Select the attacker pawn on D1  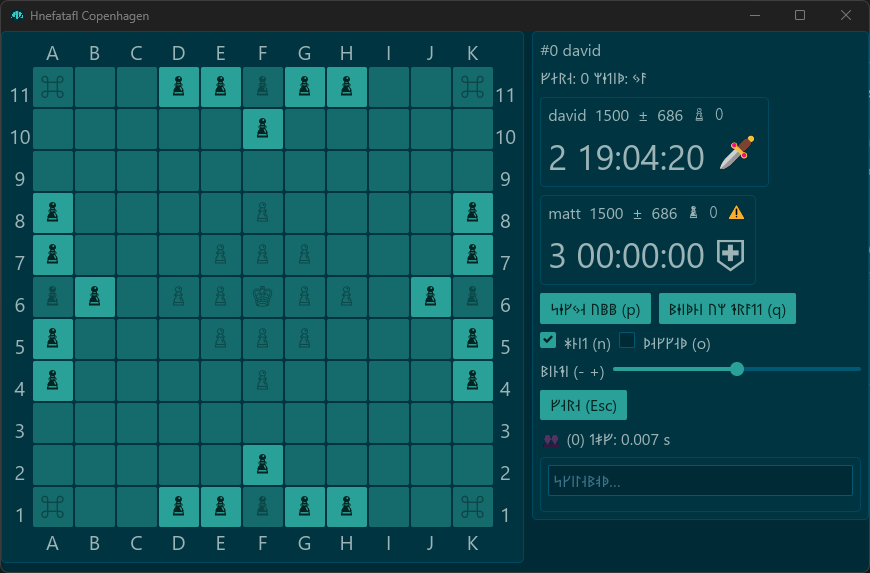pos(179,507)
